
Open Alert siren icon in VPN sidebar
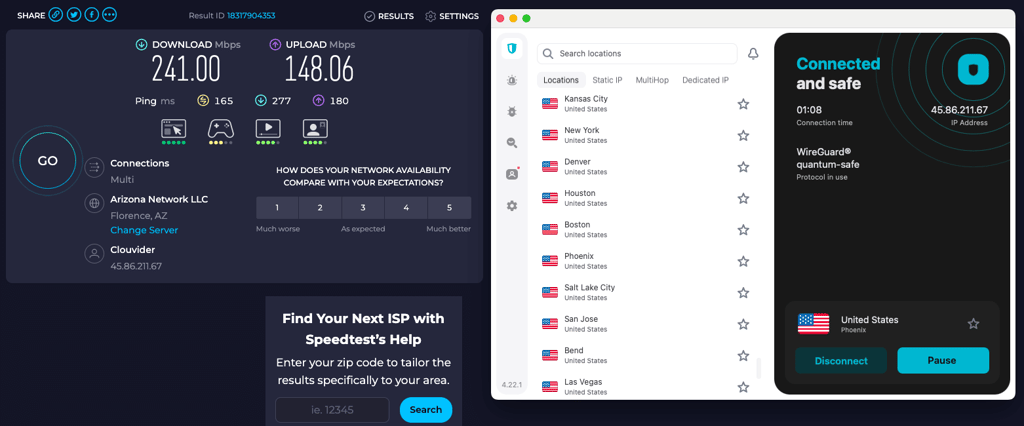click(x=512, y=80)
